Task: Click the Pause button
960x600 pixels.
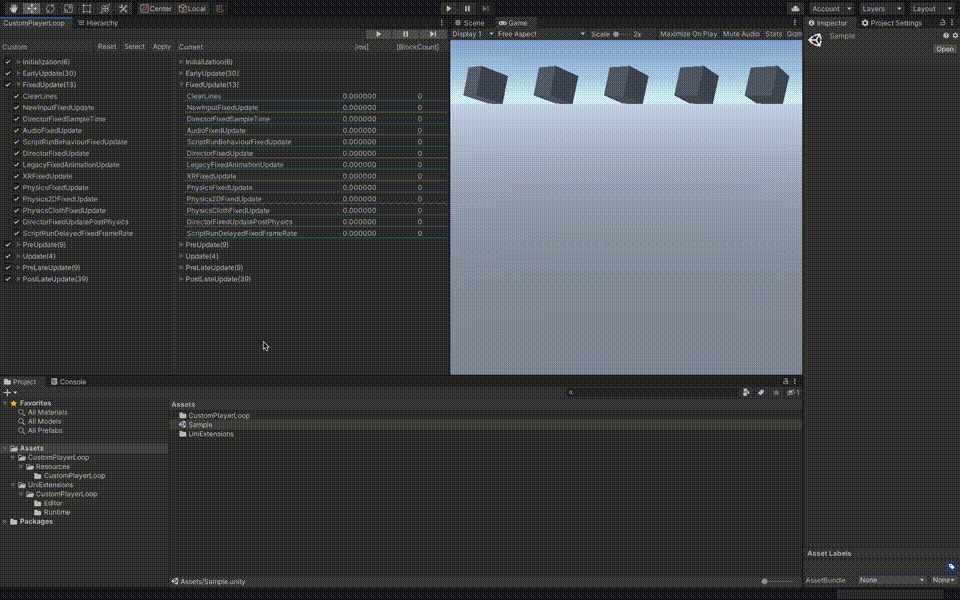Action: [x=467, y=8]
